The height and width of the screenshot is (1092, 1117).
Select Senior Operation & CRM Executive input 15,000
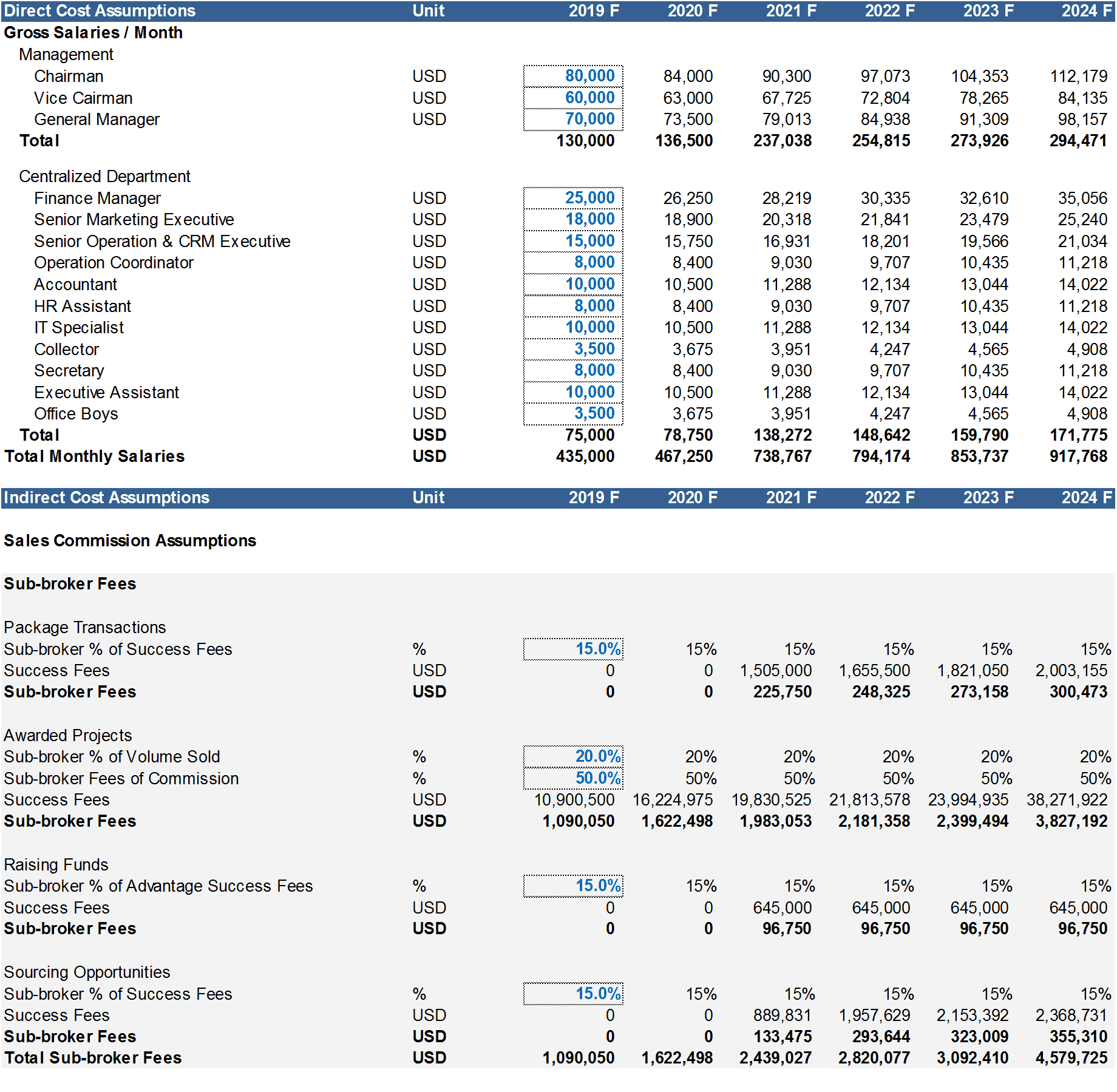573,241
